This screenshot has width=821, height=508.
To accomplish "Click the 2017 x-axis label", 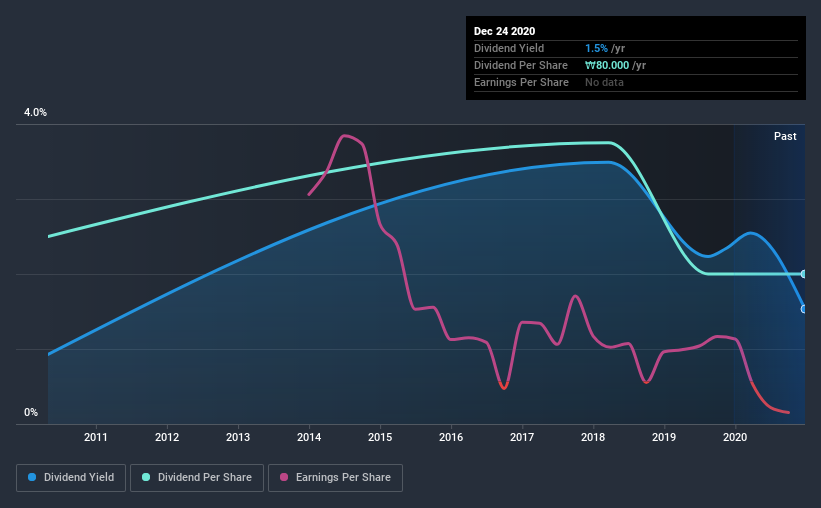I will (x=522, y=437).
